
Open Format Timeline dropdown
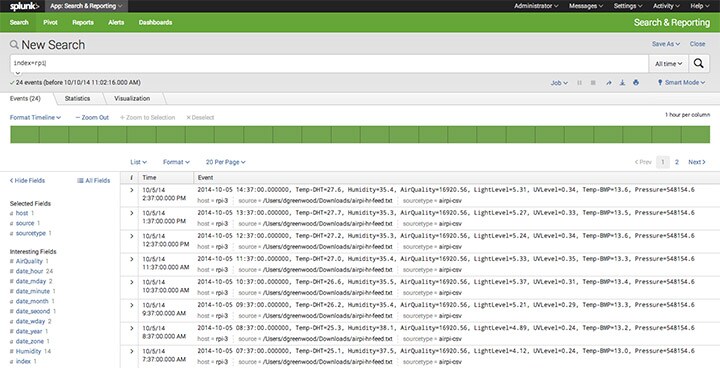[x=35, y=118]
